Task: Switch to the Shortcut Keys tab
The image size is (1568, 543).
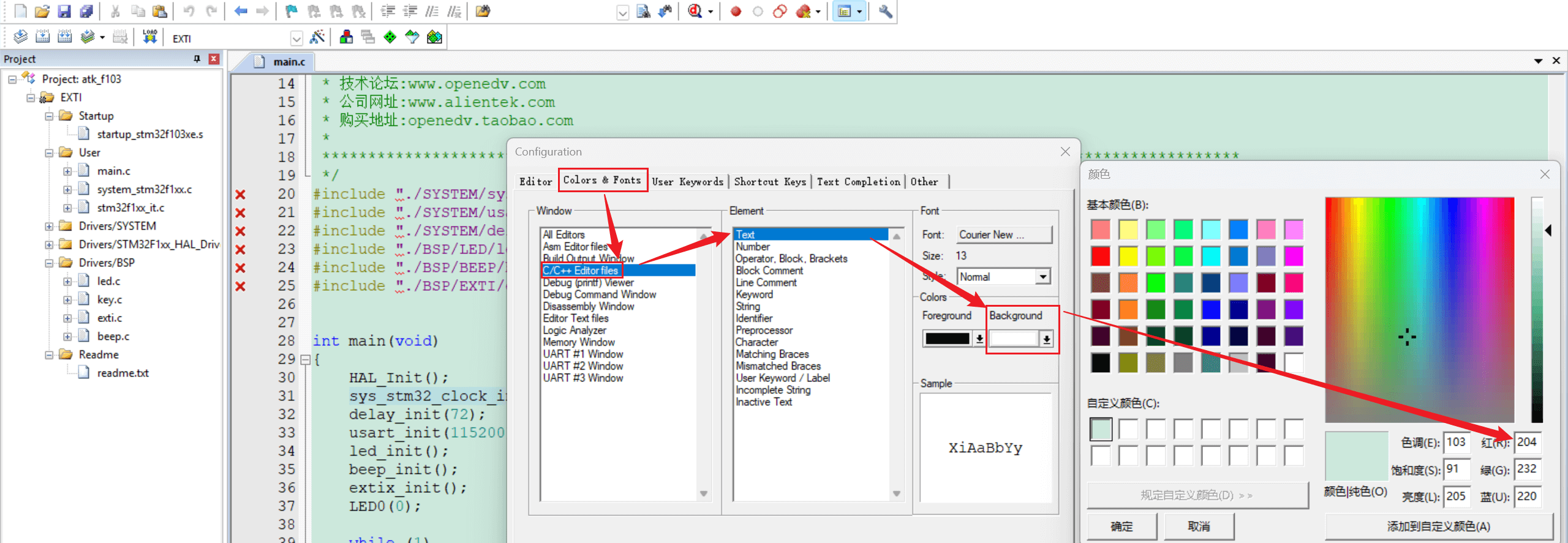Action: click(769, 182)
